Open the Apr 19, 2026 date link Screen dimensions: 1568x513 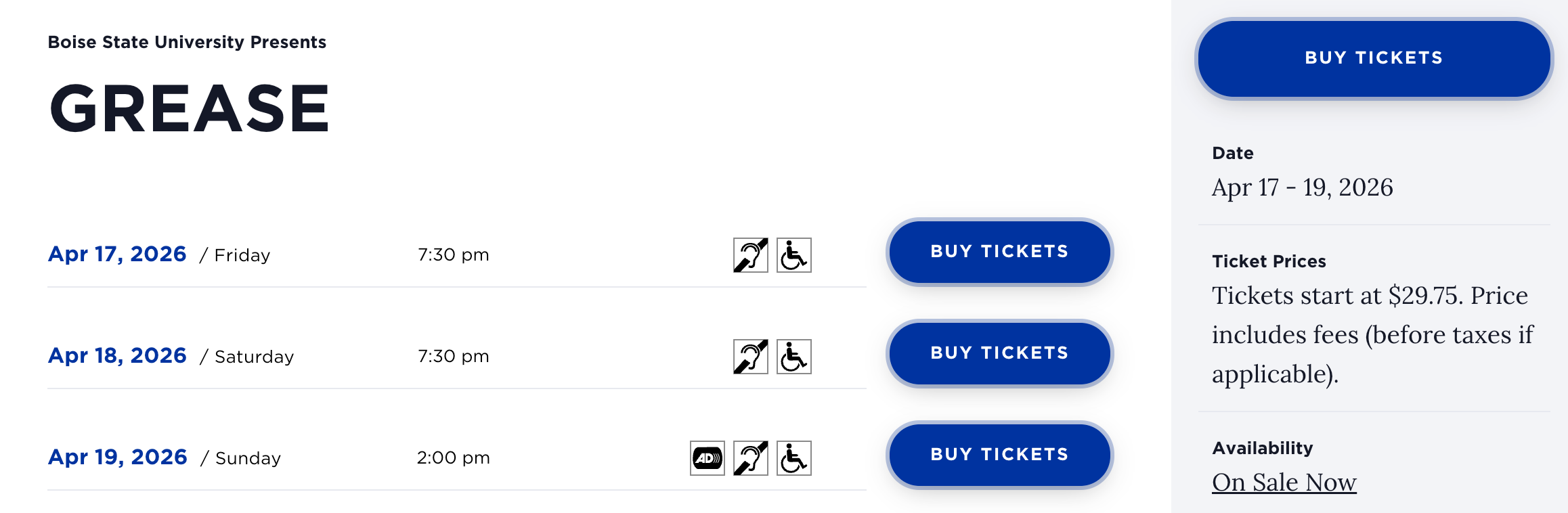[x=118, y=457]
